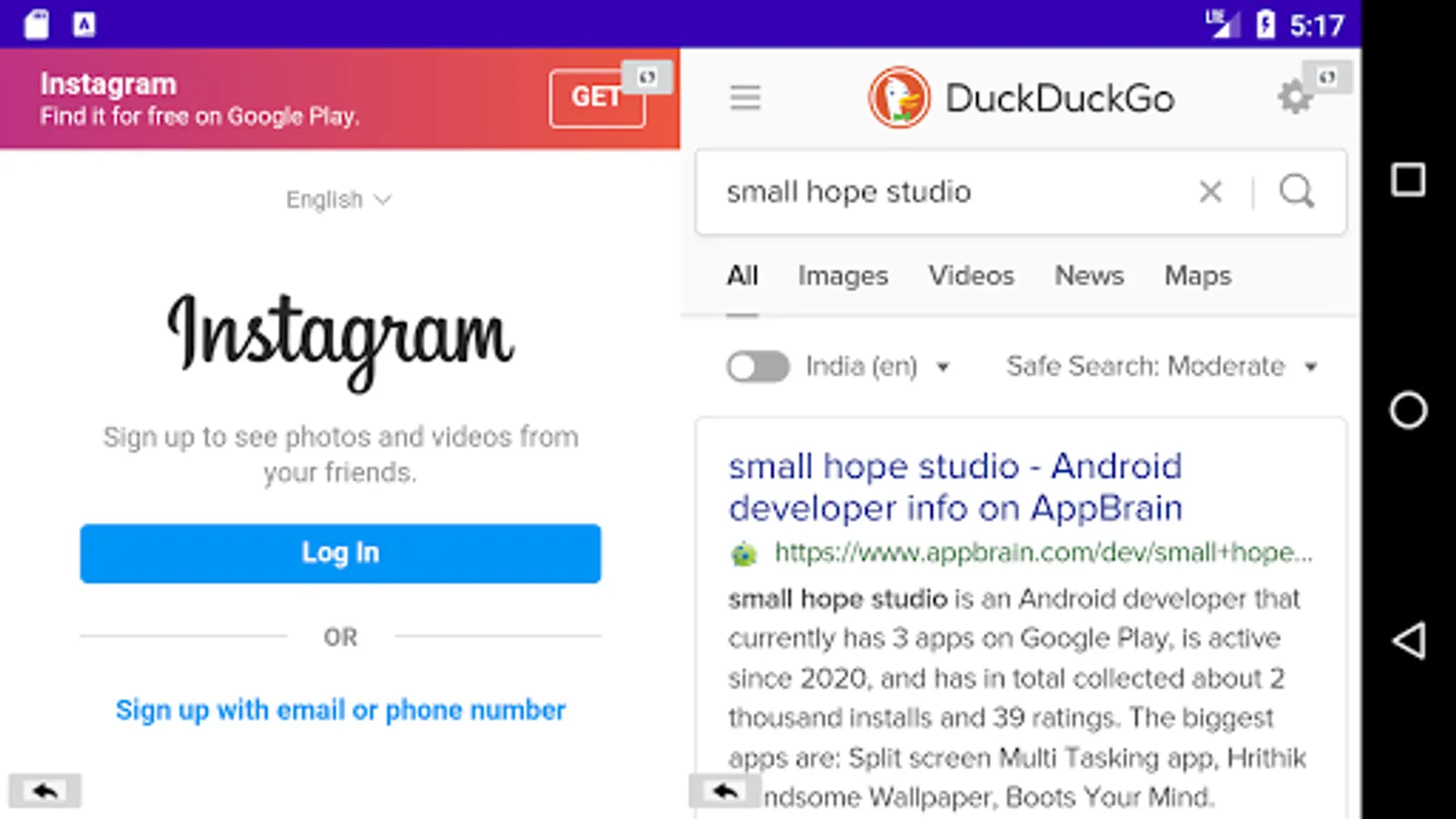Image resolution: width=1456 pixels, height=819 pixels.
Task: Click the 5:17 clock in status bar
Action: [x=1317, y=25]
